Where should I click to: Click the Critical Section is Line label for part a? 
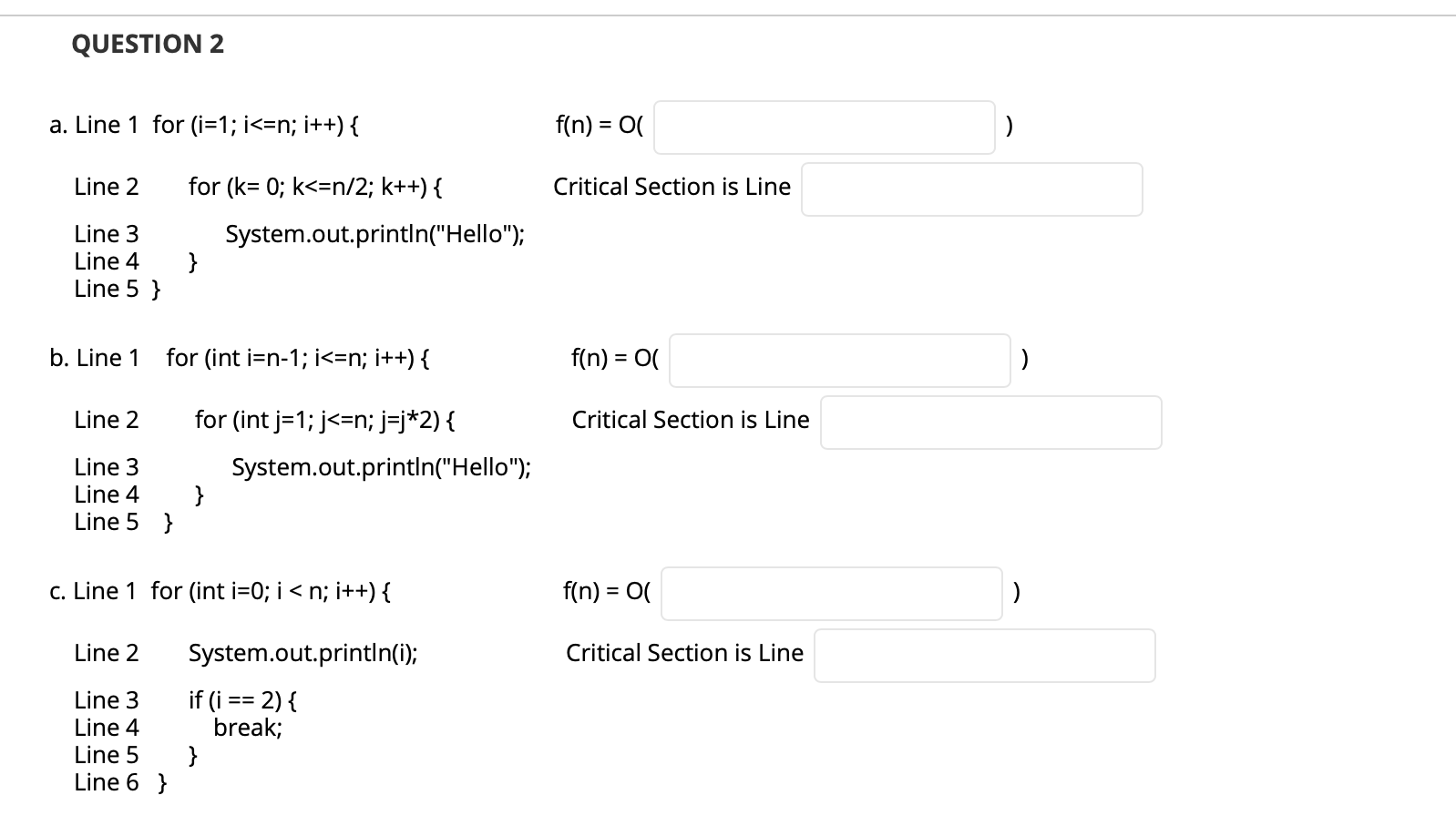coord(671,187)
